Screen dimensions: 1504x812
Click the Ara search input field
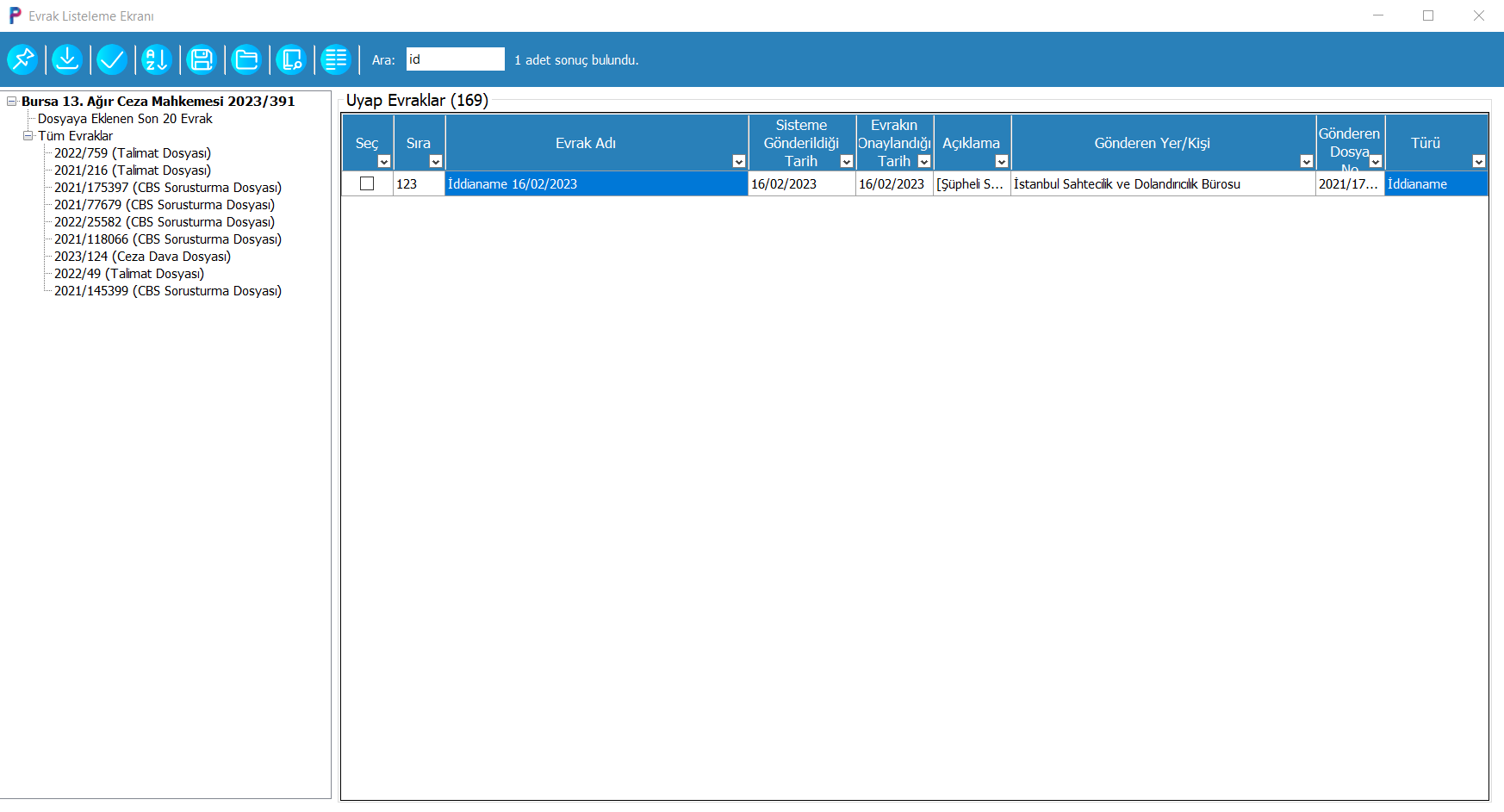pyautogui.click(x=455, y=59)
